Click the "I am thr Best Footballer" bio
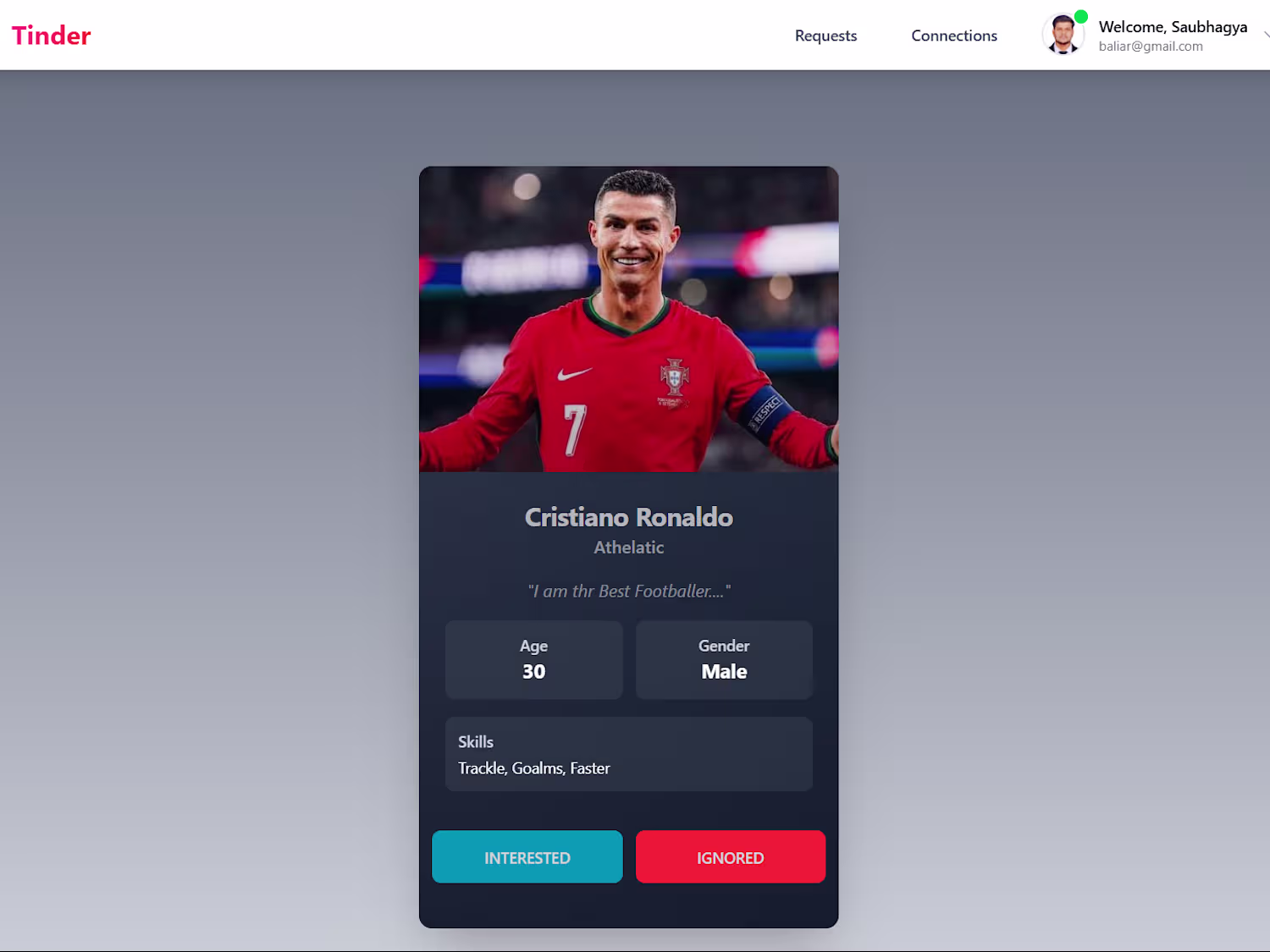The width and height of the screenshot is (1270, 952). [x=628, y=591]
